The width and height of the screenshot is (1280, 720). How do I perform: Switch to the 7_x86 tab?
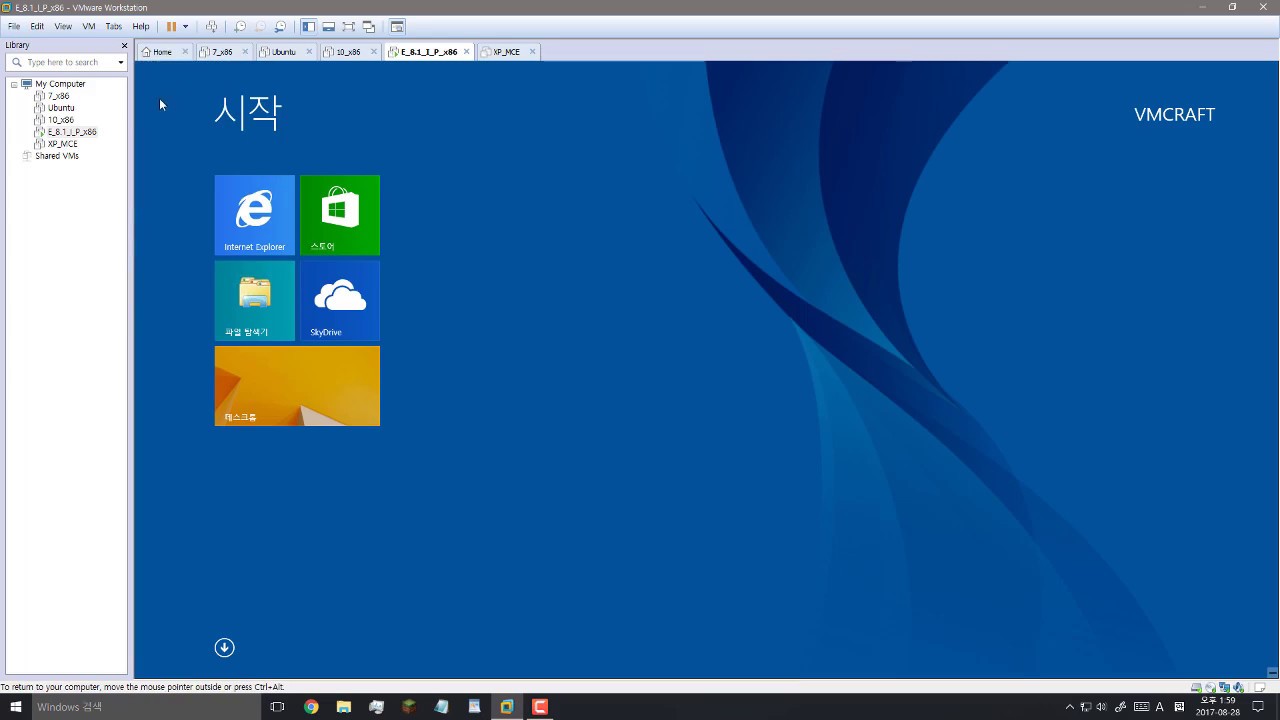tap(222, 52)
